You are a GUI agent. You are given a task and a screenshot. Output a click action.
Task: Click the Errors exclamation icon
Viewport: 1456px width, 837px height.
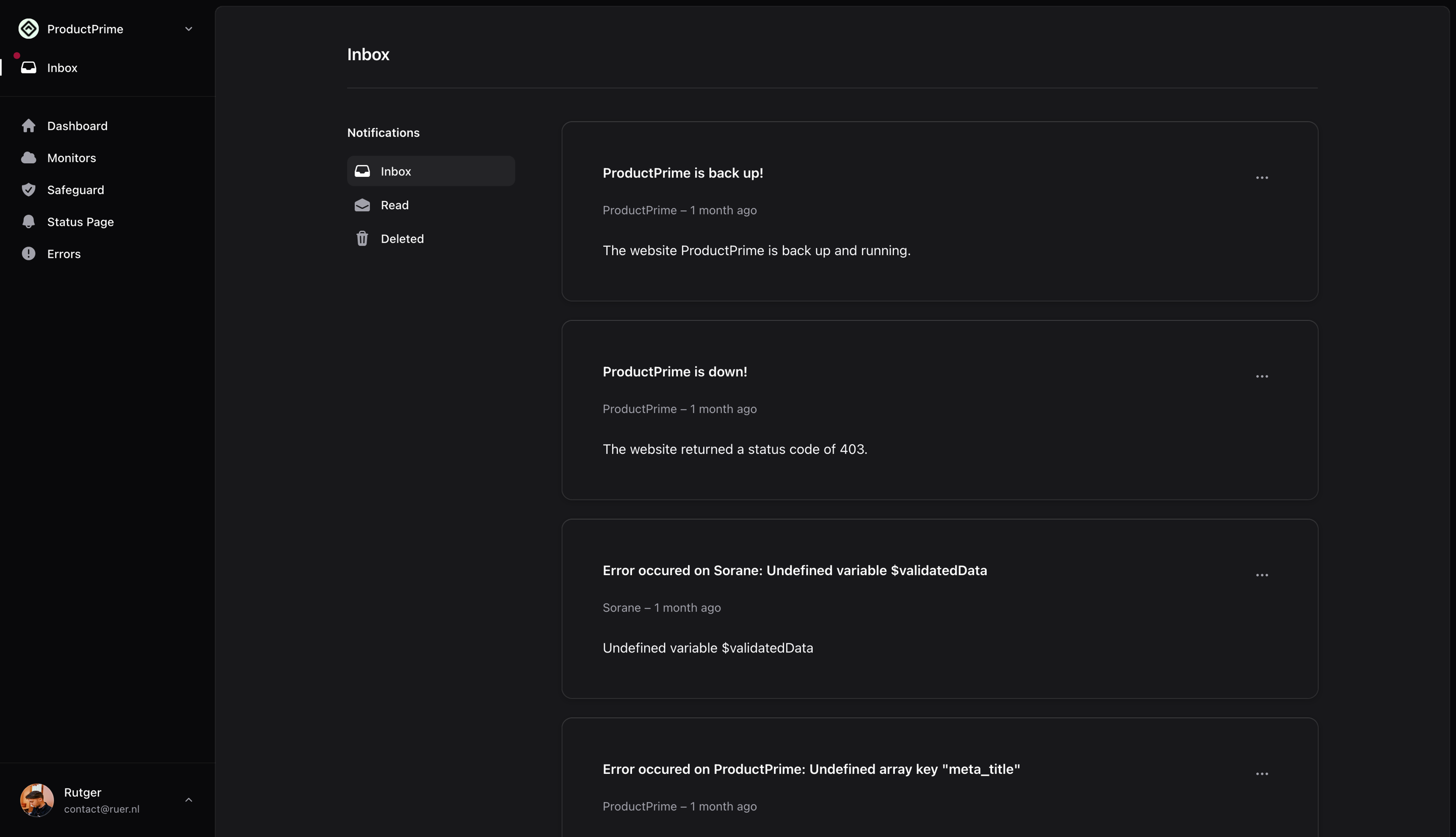(29, 254)
